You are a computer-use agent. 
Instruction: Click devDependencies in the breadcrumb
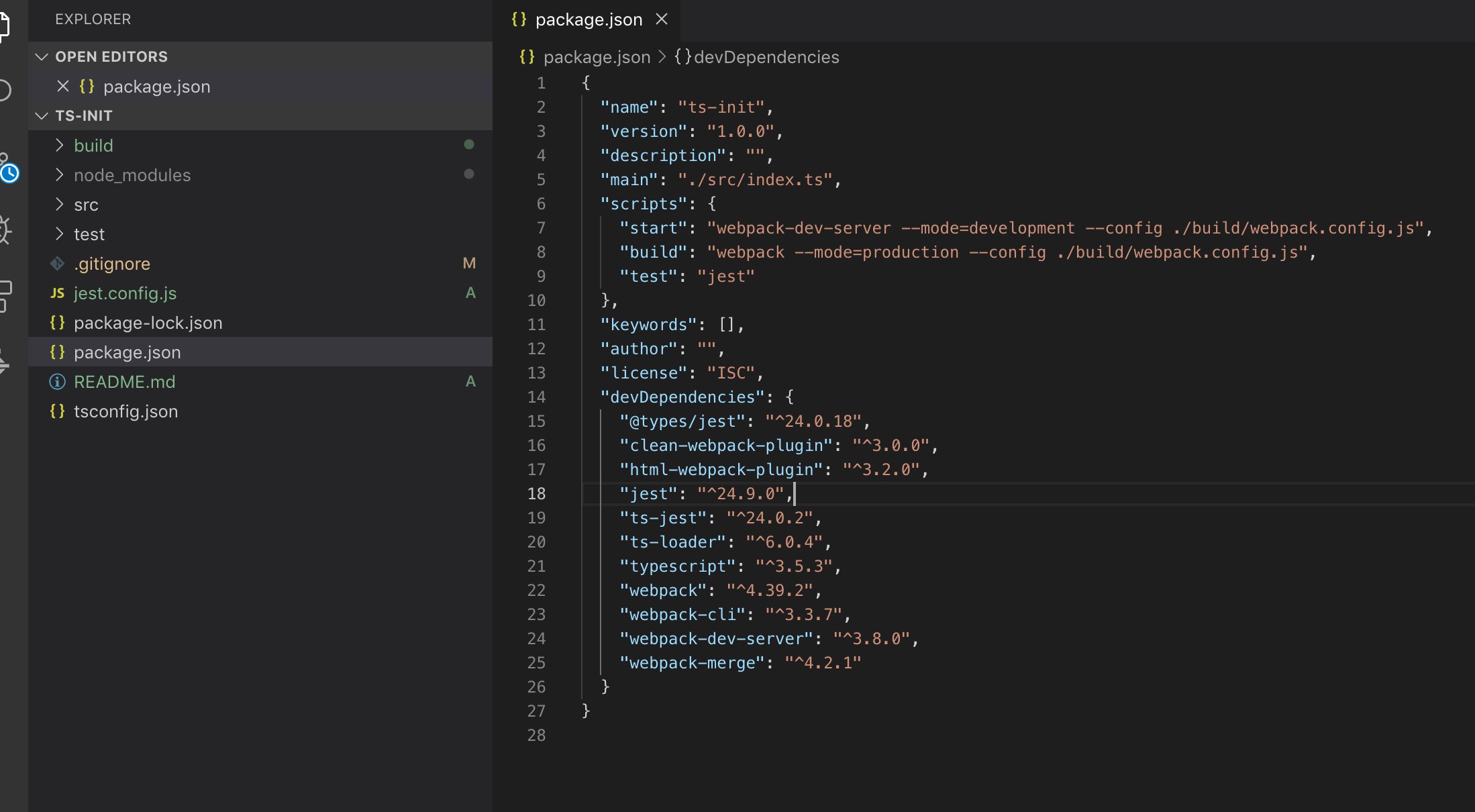[766, 57]
